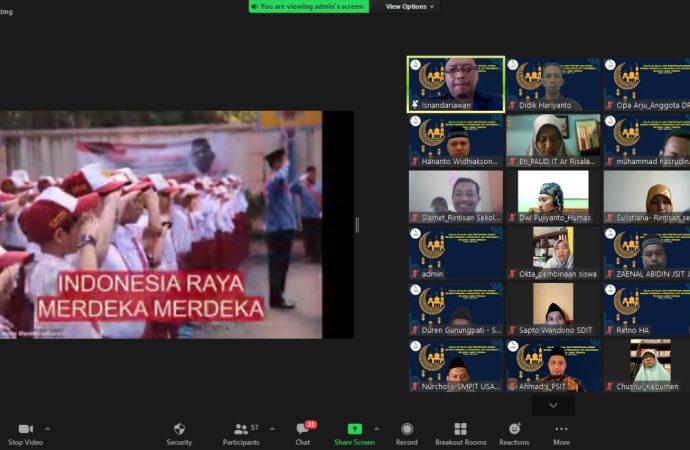Select Sulistiana- Rintisan video tile
This screenshot has height=450, width=690.
click(x=647, y=197)
